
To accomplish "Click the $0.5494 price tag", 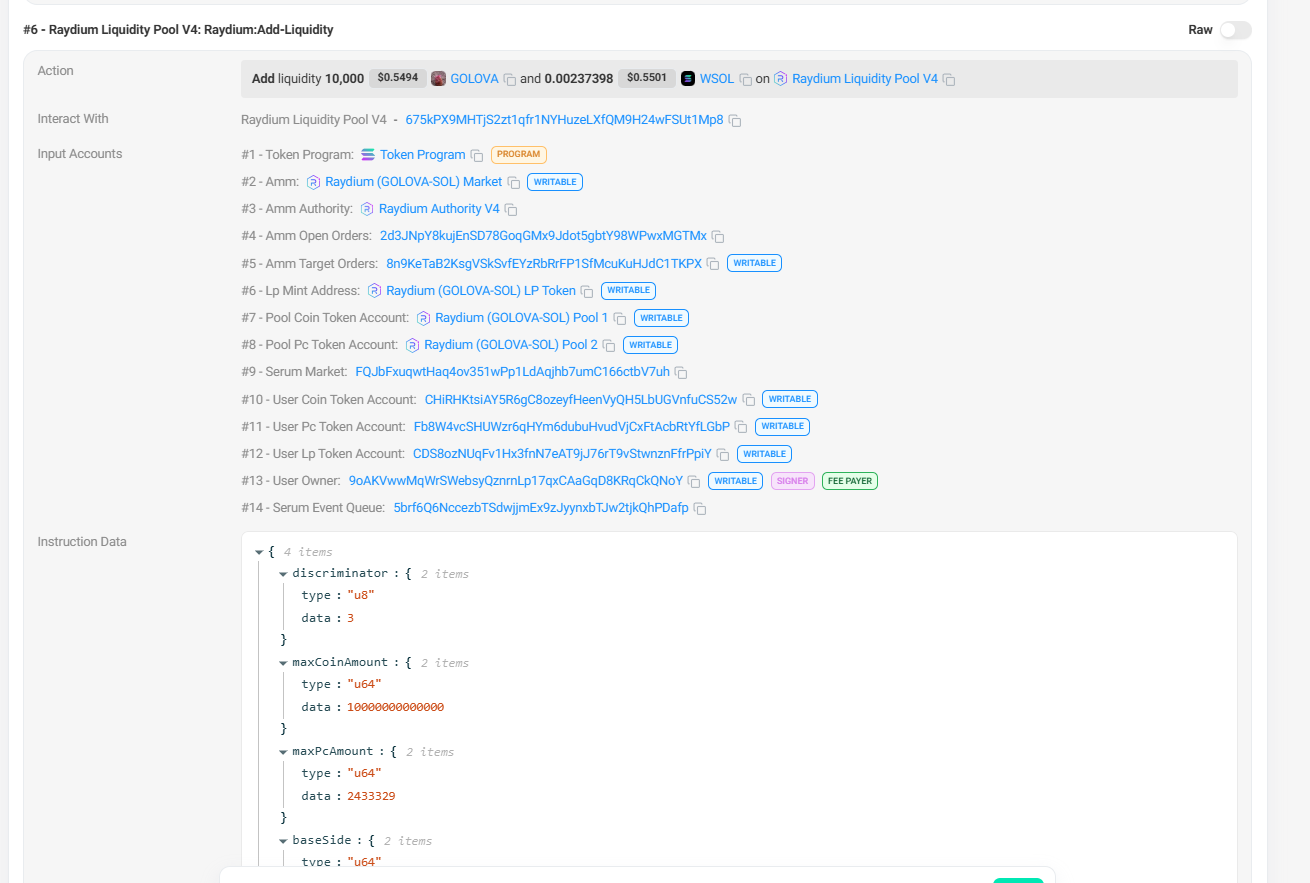I will (x=397, y=78).
